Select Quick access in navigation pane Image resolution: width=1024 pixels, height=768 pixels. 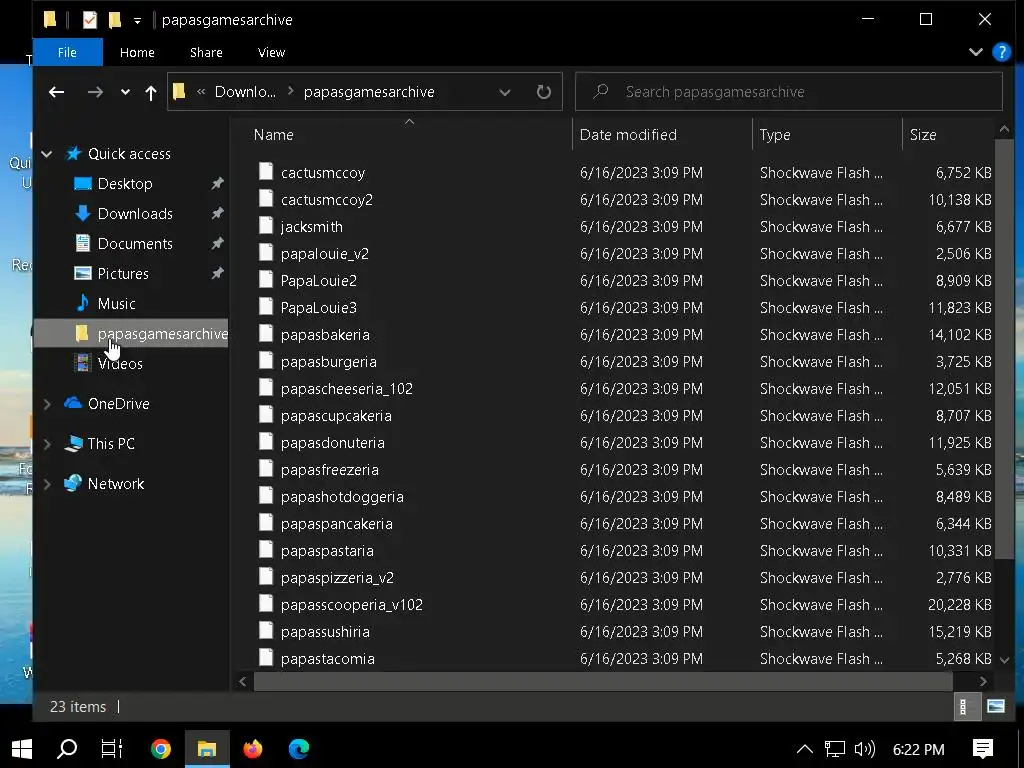pos(129,153)
